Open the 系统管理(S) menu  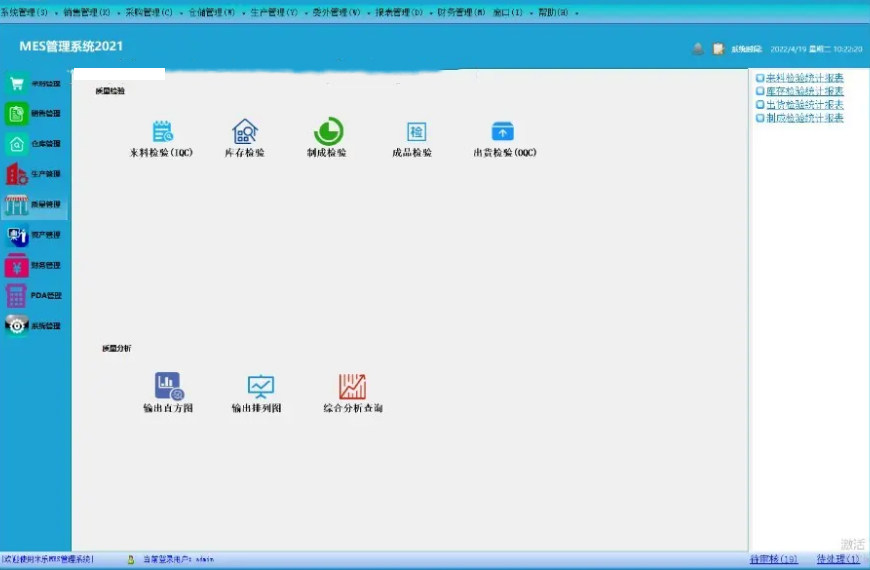pos(24,12)
